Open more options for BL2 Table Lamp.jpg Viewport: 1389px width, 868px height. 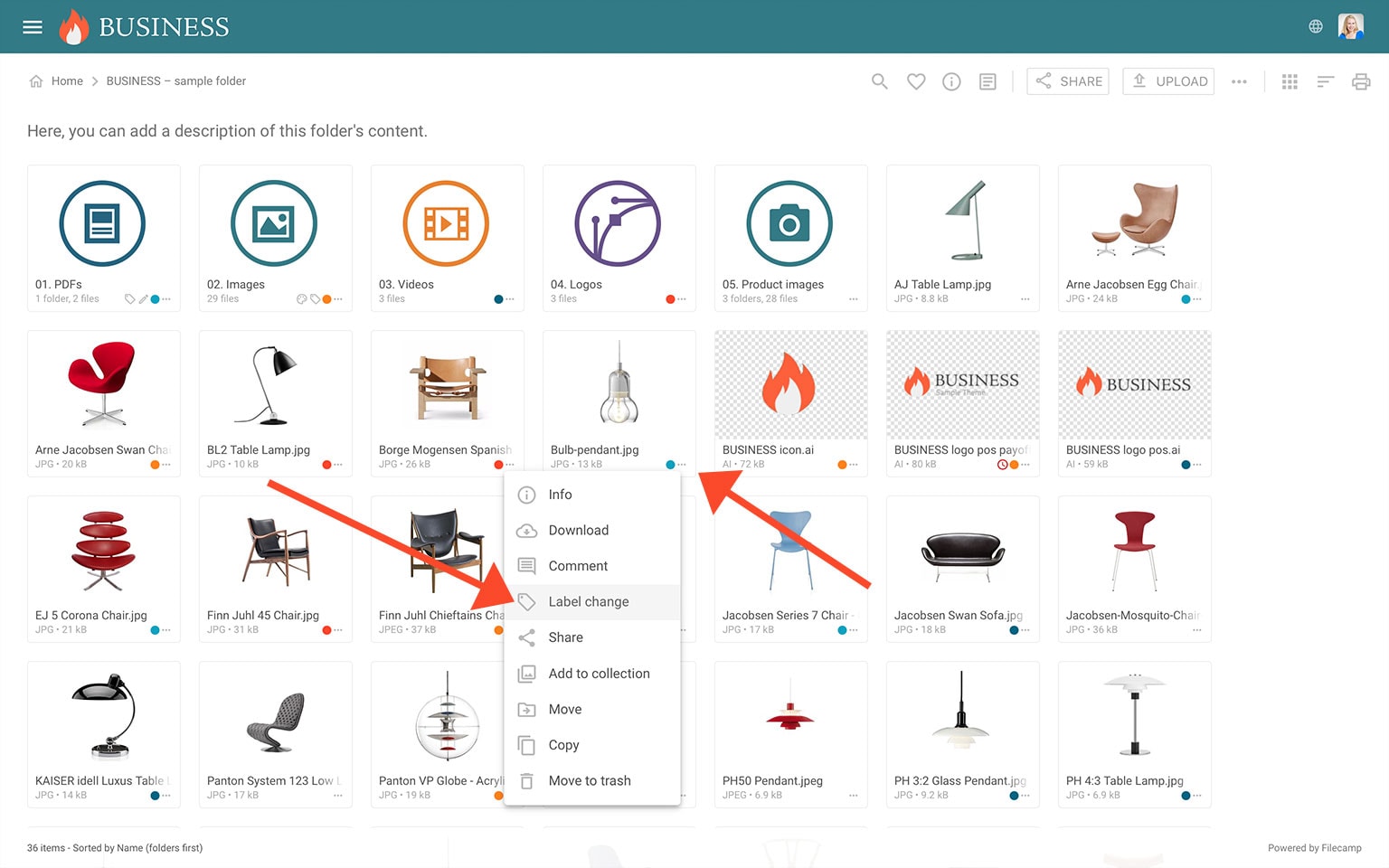point(338,465)
